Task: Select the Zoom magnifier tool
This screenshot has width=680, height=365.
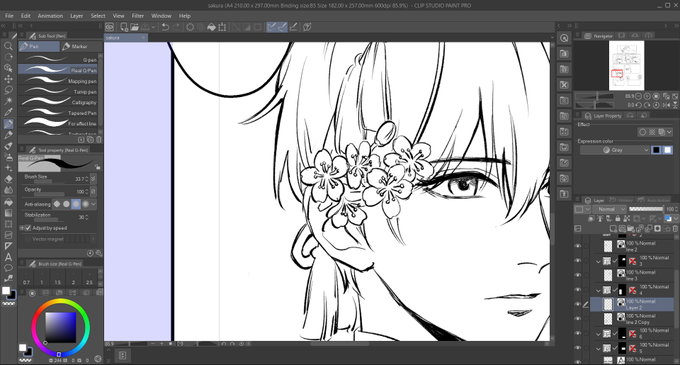Action: point(8,46)
